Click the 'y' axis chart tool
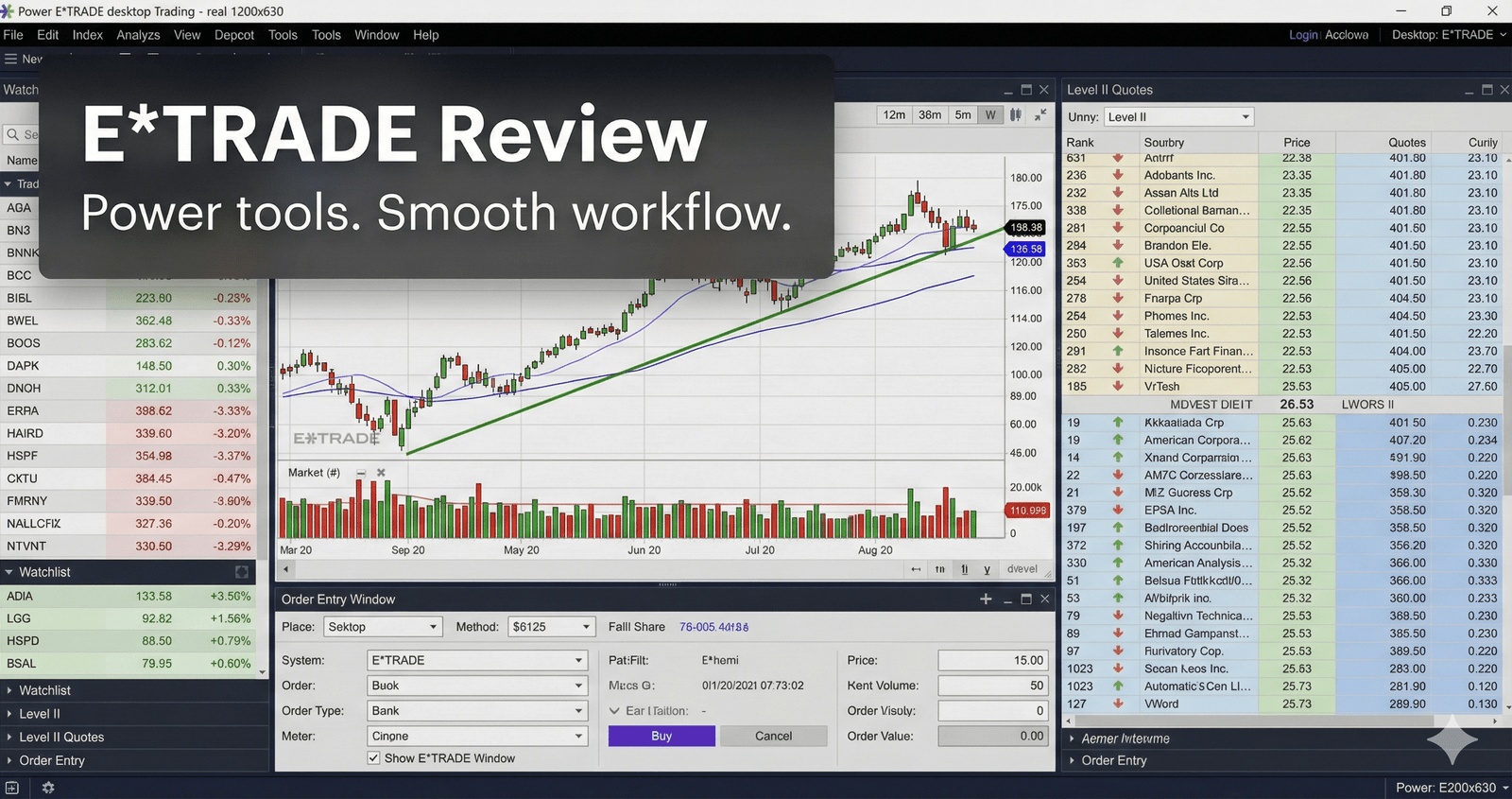The height and width of the screenshot is (799, 1512). 987,569
